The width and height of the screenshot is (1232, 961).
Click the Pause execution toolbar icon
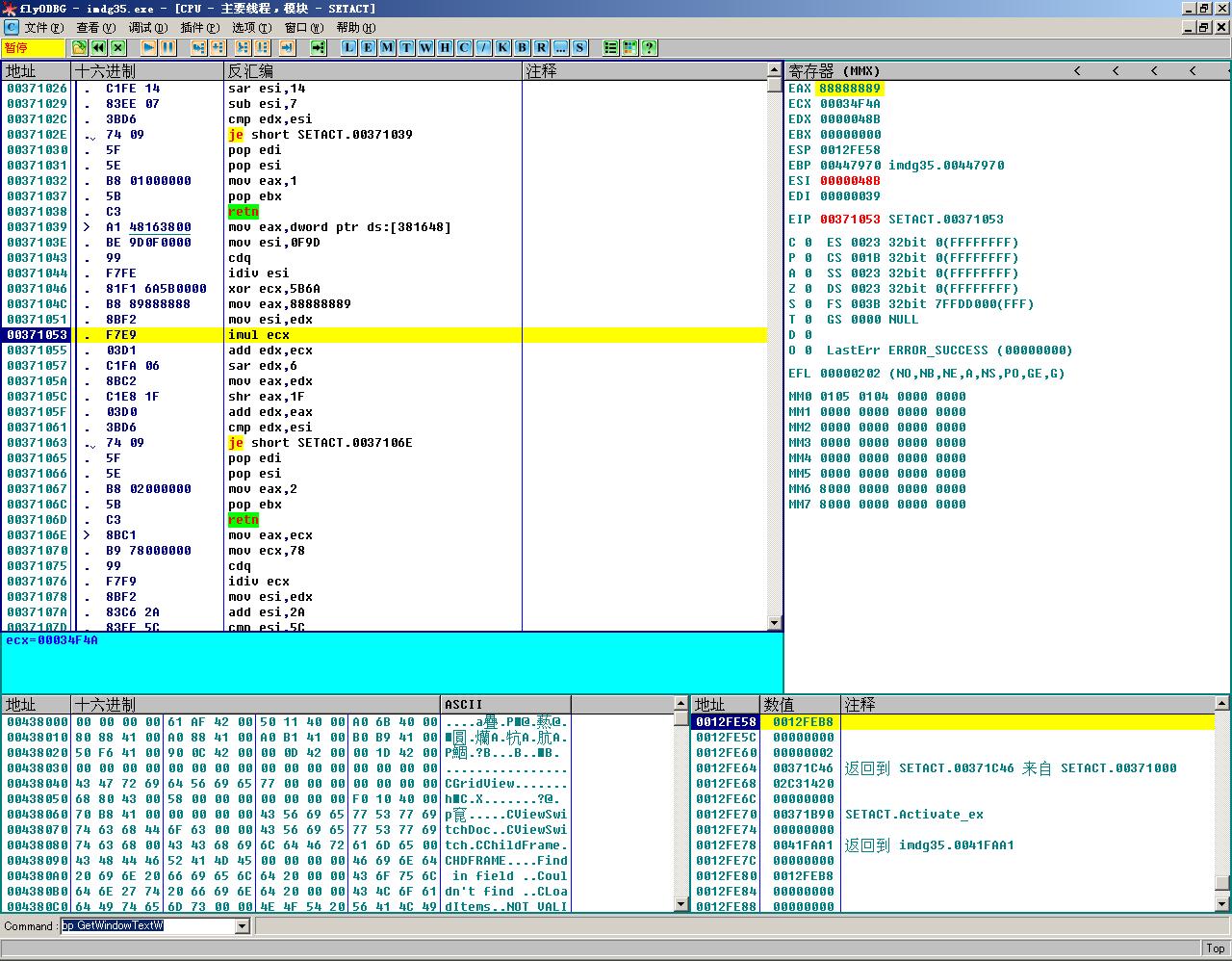168,47
